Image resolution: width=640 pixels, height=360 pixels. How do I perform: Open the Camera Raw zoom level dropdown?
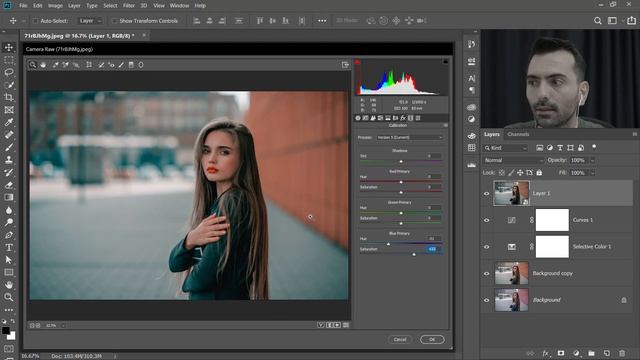point(63,325)
